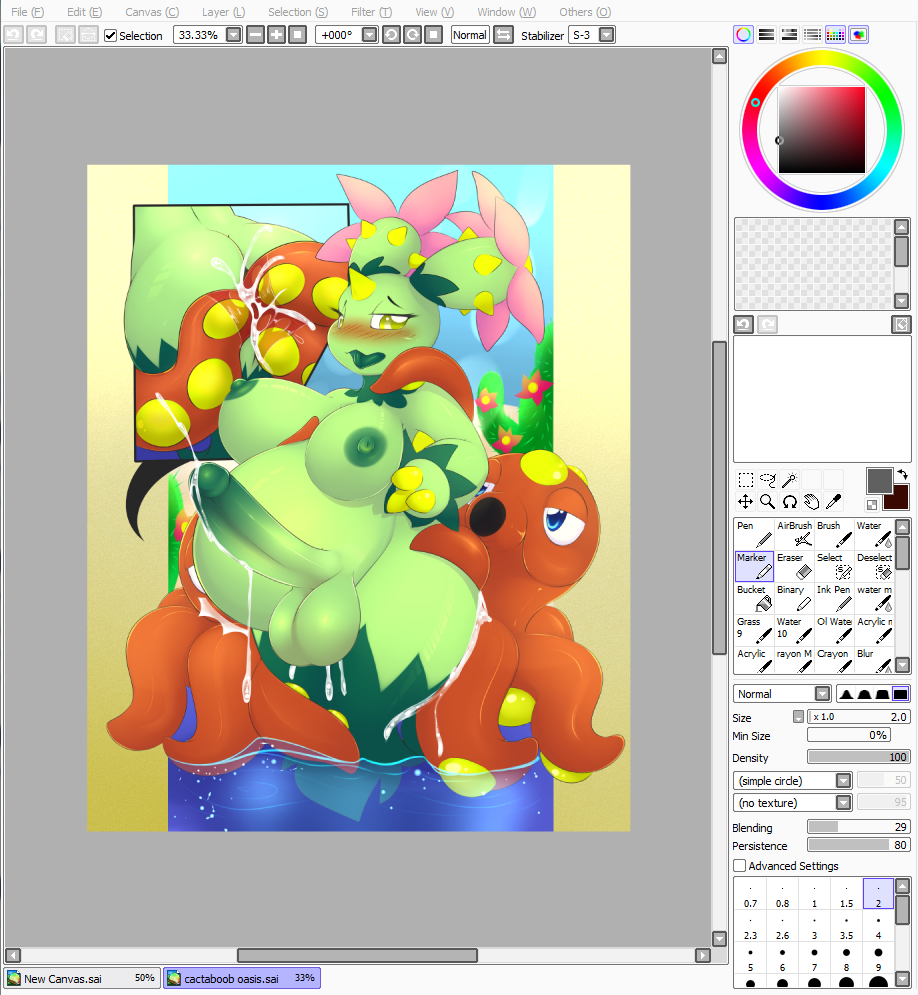Select the 0.7 brush size preset
Image resolution: width=918 pixels, height=995 pixels.
pos(751,894)
